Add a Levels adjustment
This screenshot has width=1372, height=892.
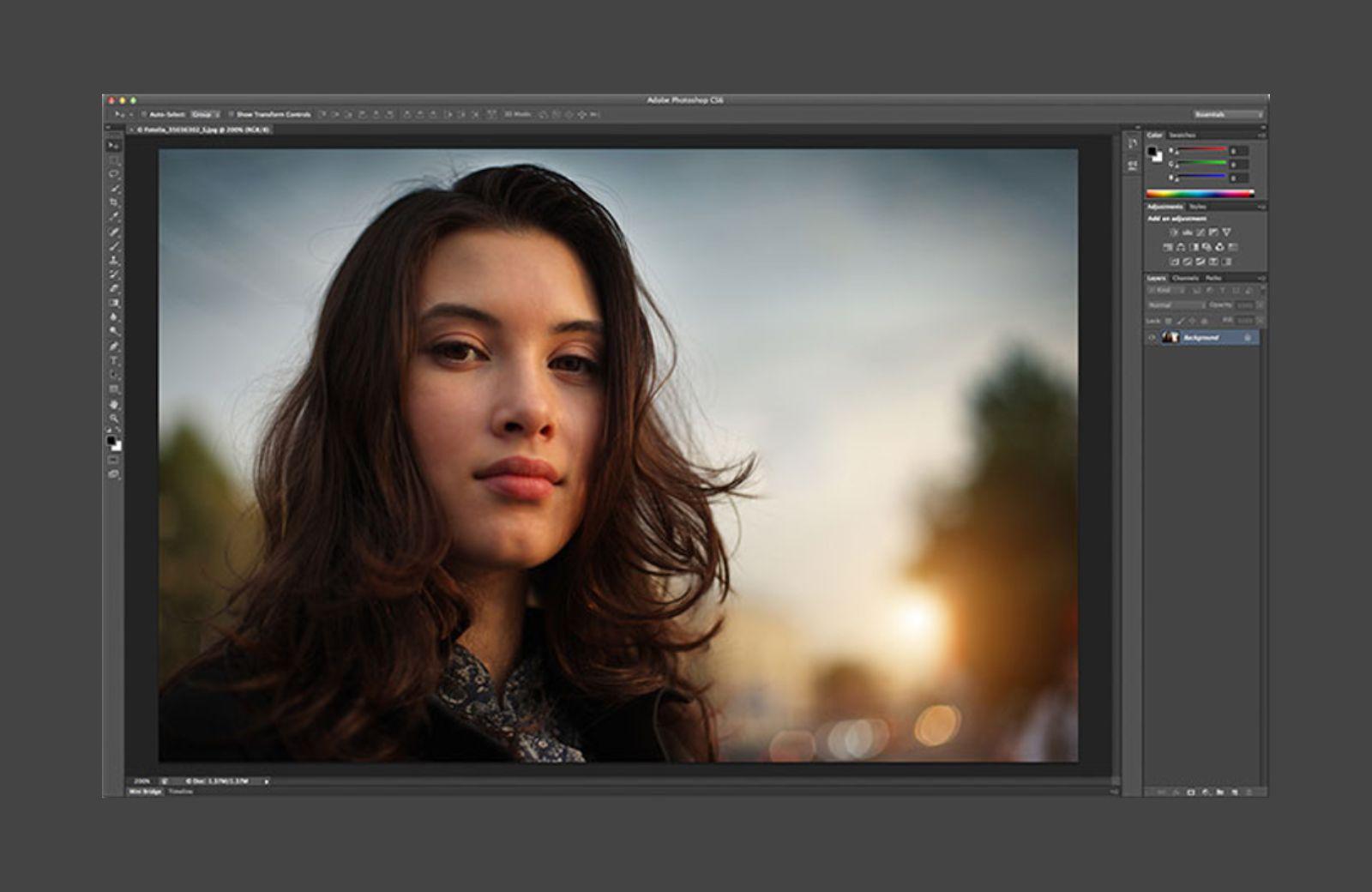[x=1188, y=232]
